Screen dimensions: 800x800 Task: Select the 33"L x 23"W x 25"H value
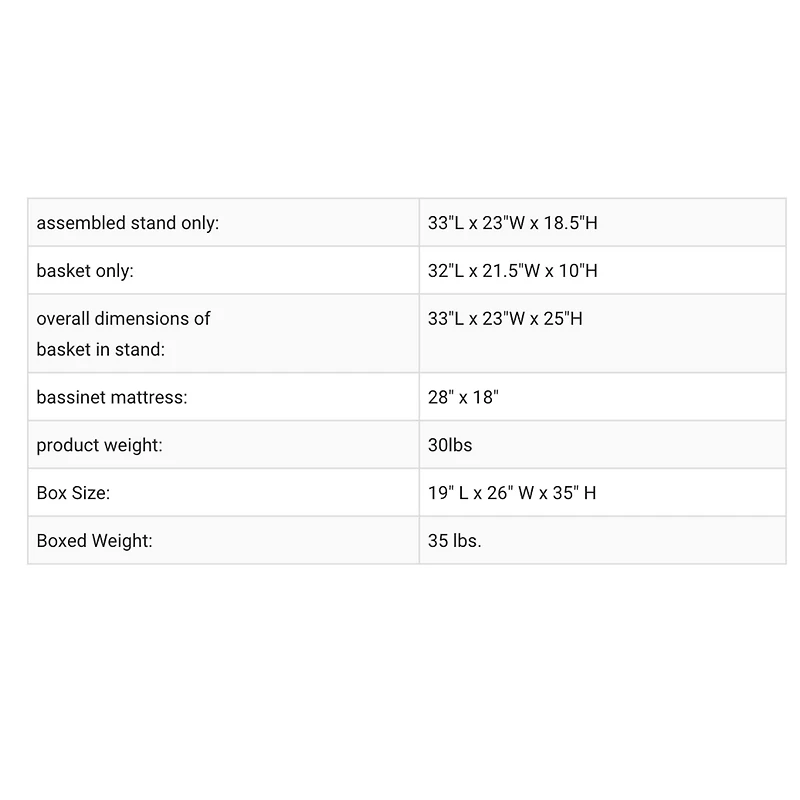(x=504, y=319)
